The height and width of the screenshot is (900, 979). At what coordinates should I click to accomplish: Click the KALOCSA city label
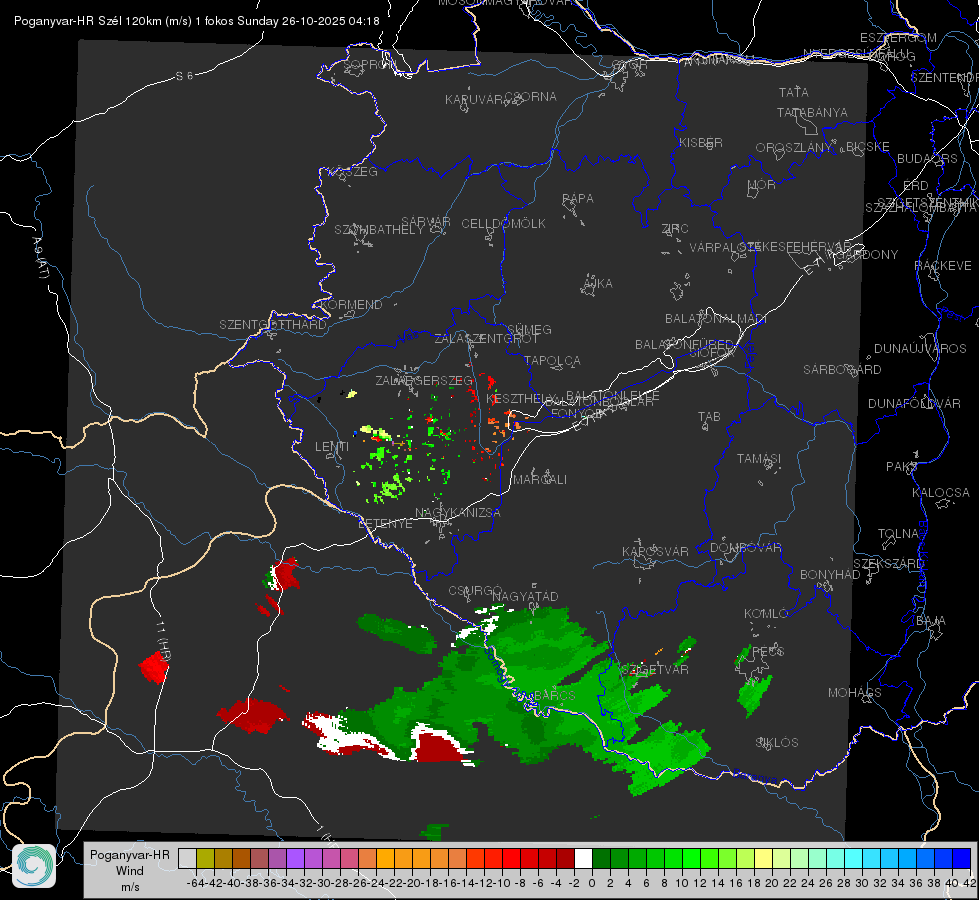(941, 493)
